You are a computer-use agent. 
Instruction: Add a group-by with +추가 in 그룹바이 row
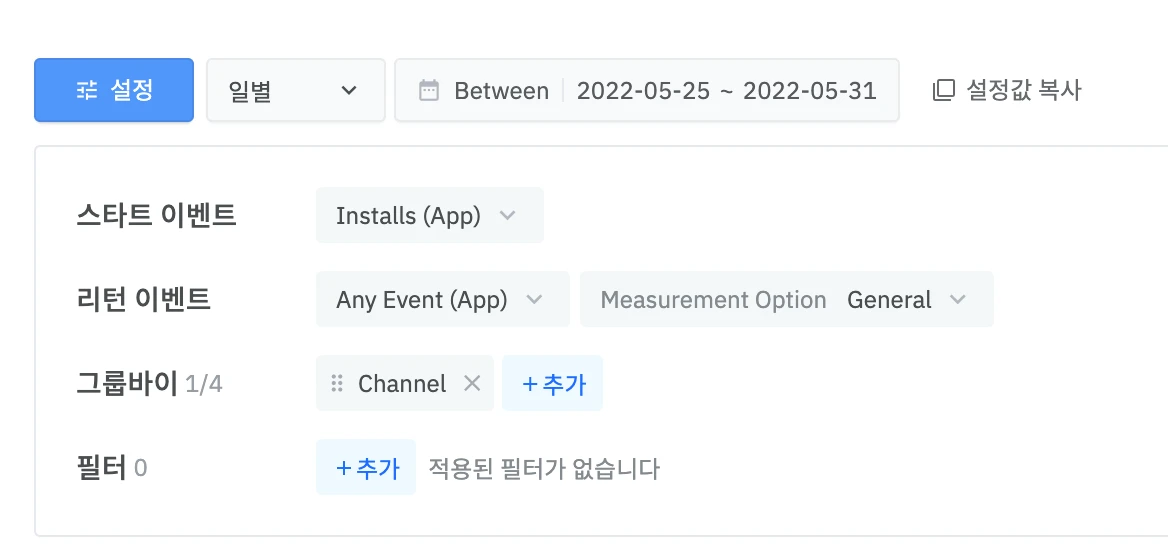point(553,384)
